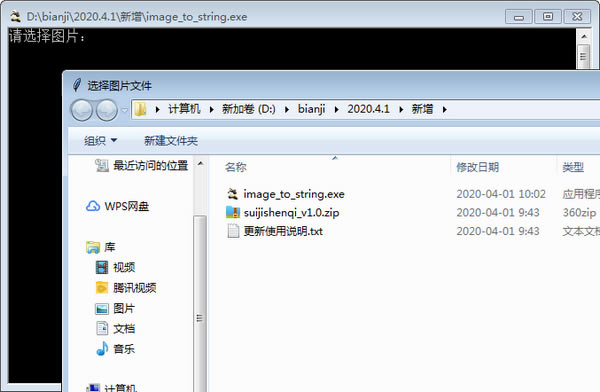
Task: Select the 更新使用说明.txt document icon
Action: (233, 231)
